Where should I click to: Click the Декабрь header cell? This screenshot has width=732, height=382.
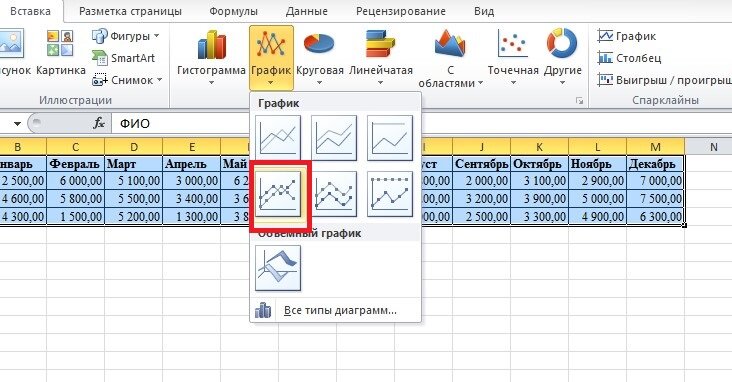(x=655, y=164)
